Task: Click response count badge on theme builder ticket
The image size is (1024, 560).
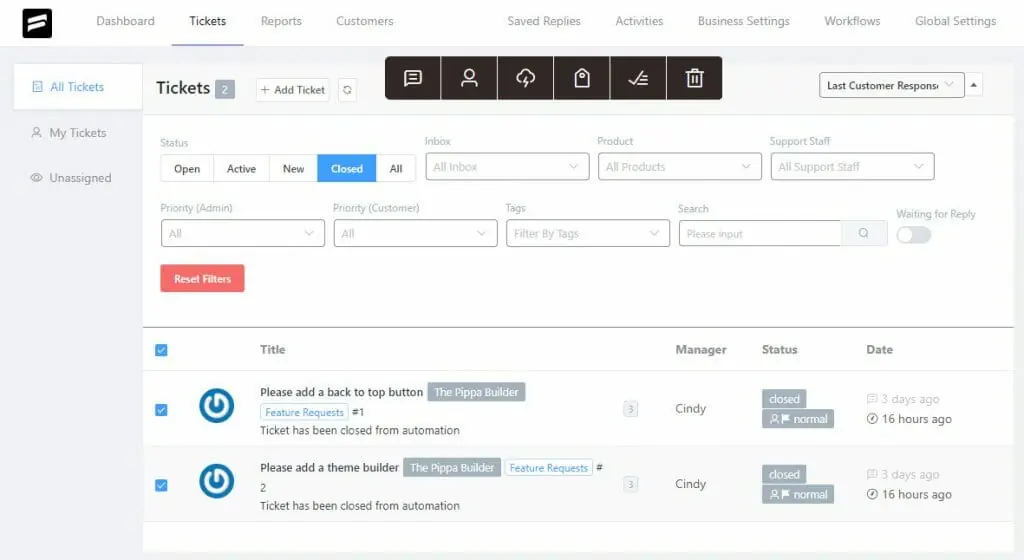Action: click(630, 484)
